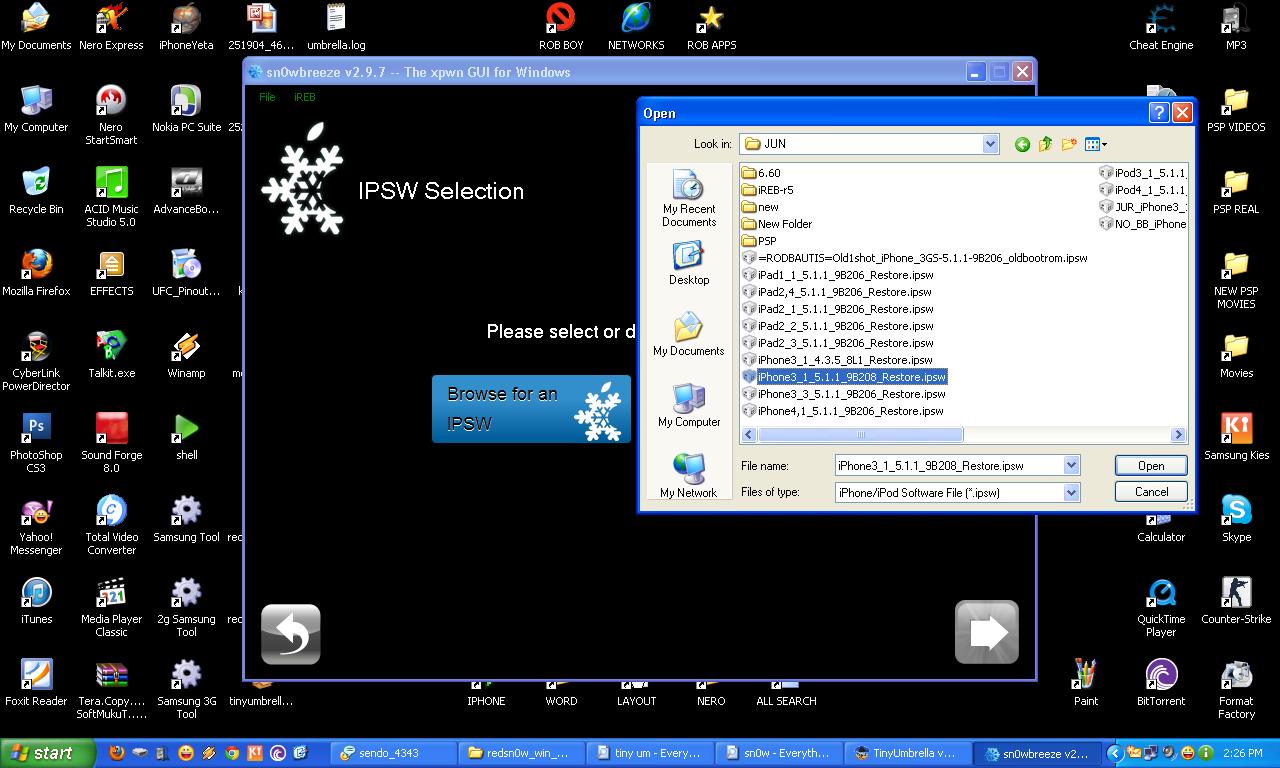The image size is (1280, 768).
Task: Select iPad2_3_5.1.1_9B206_Restore.ipsw file
Action: [838, 343]
